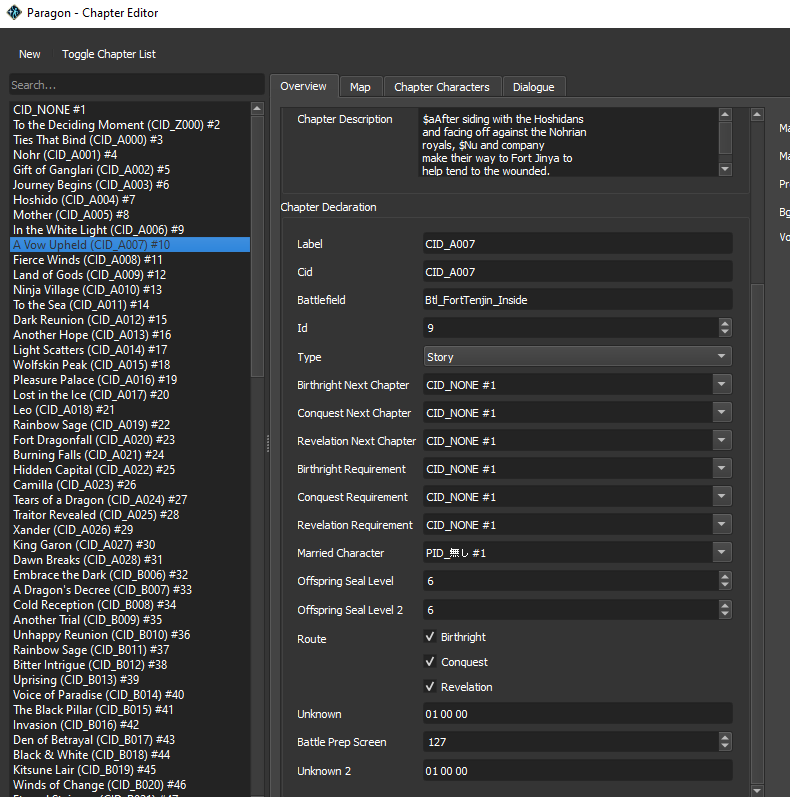Click Toggle Chapter List button
This screenshot has height=797, width=790.
[x=109, y=54]
